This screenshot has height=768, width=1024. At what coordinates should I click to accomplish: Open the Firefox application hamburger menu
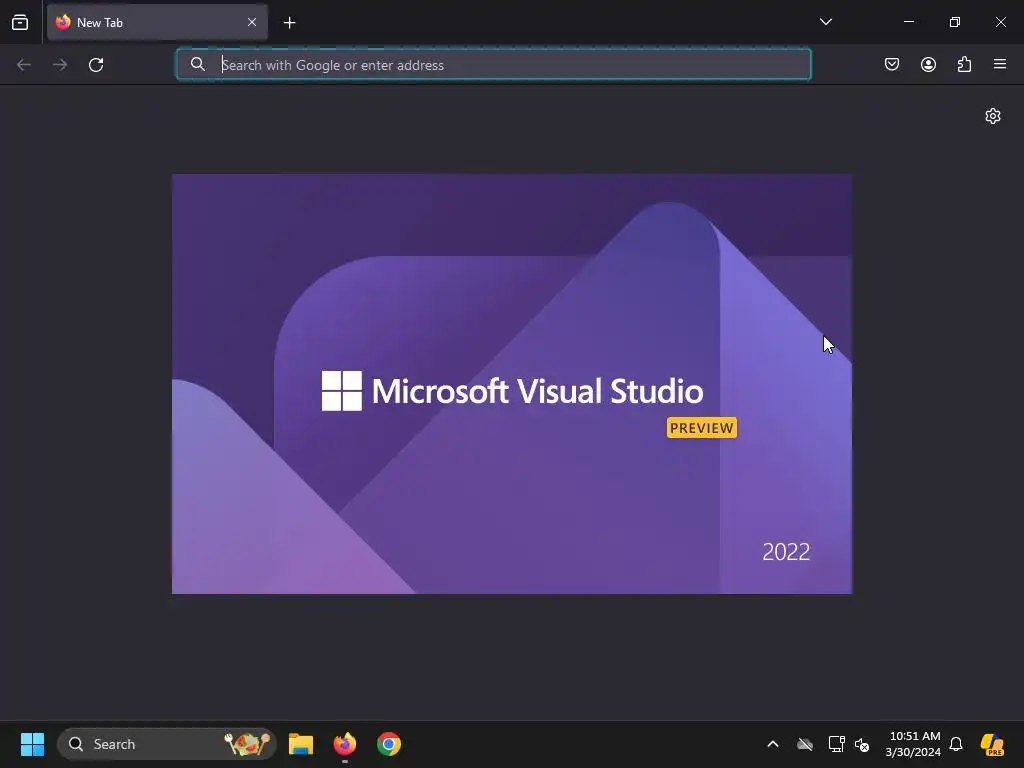coord(1000,64)
